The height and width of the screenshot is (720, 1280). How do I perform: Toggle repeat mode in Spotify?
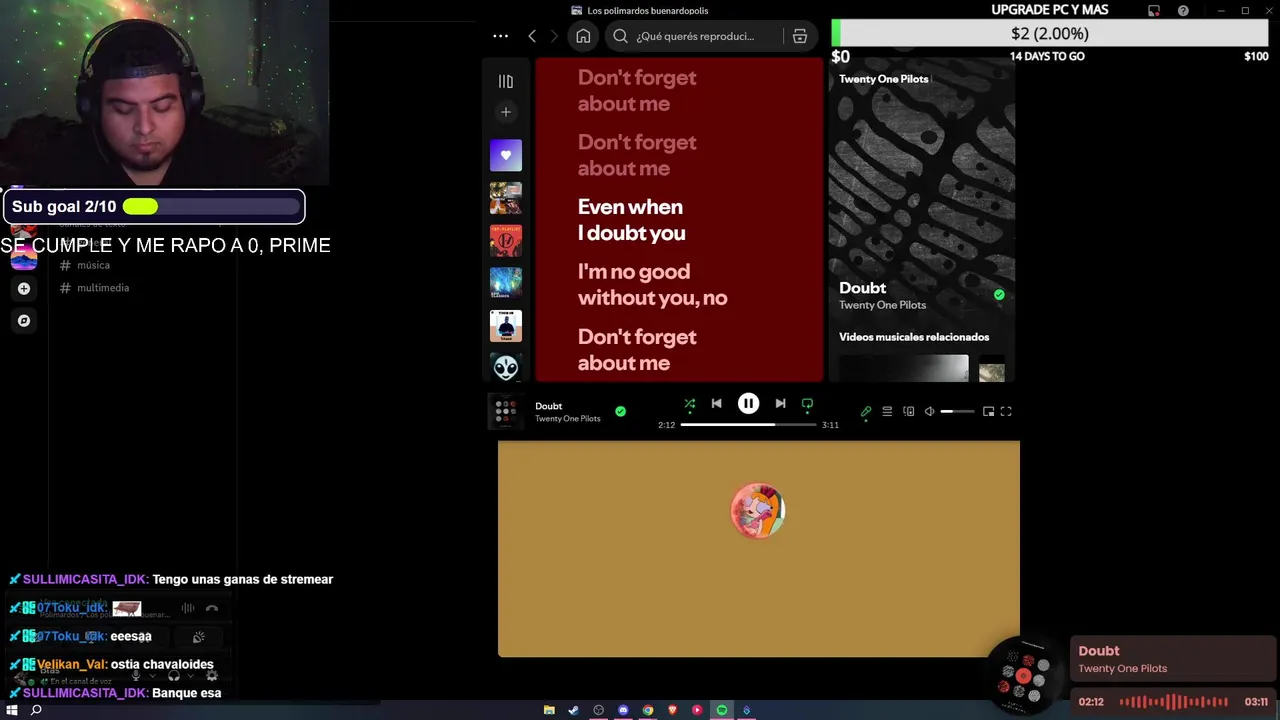[807, 404]
